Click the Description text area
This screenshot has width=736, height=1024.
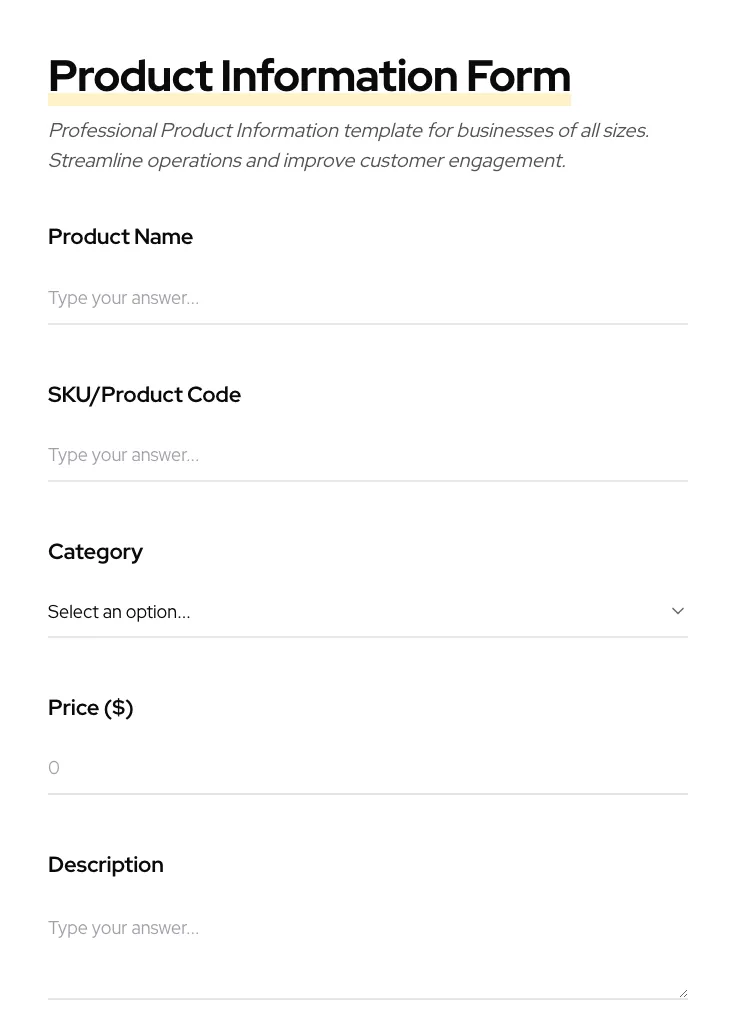[x=368, y=940]
